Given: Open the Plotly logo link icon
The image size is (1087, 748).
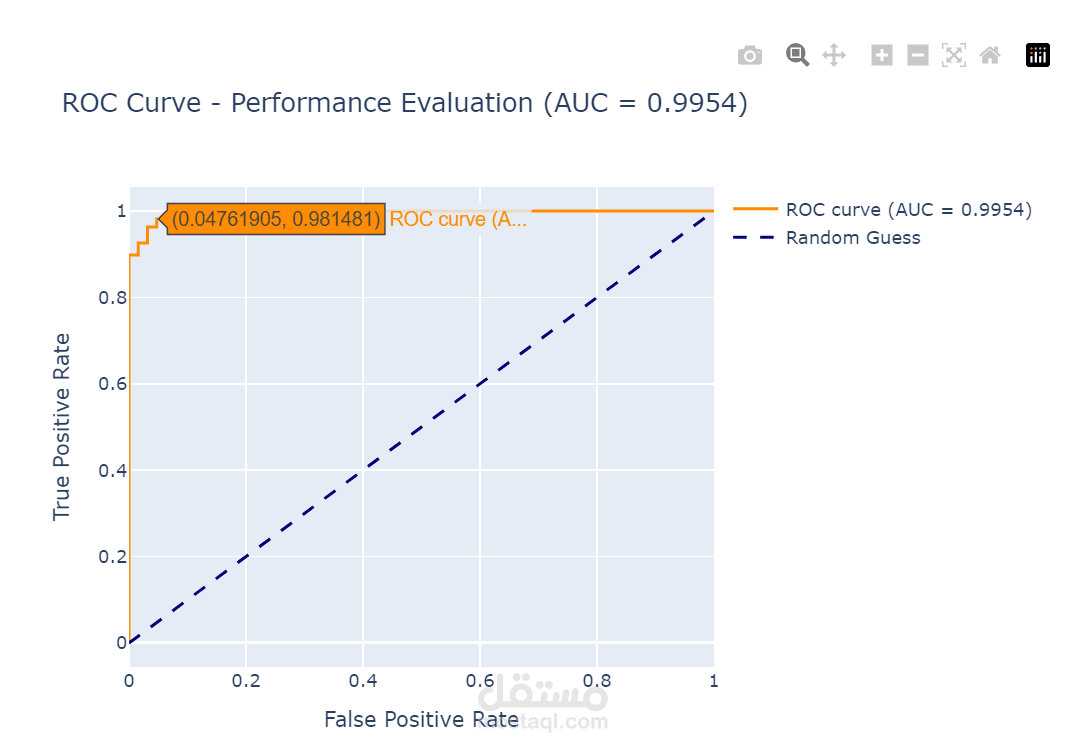Looking at the screenshot, I should 1038,55.
